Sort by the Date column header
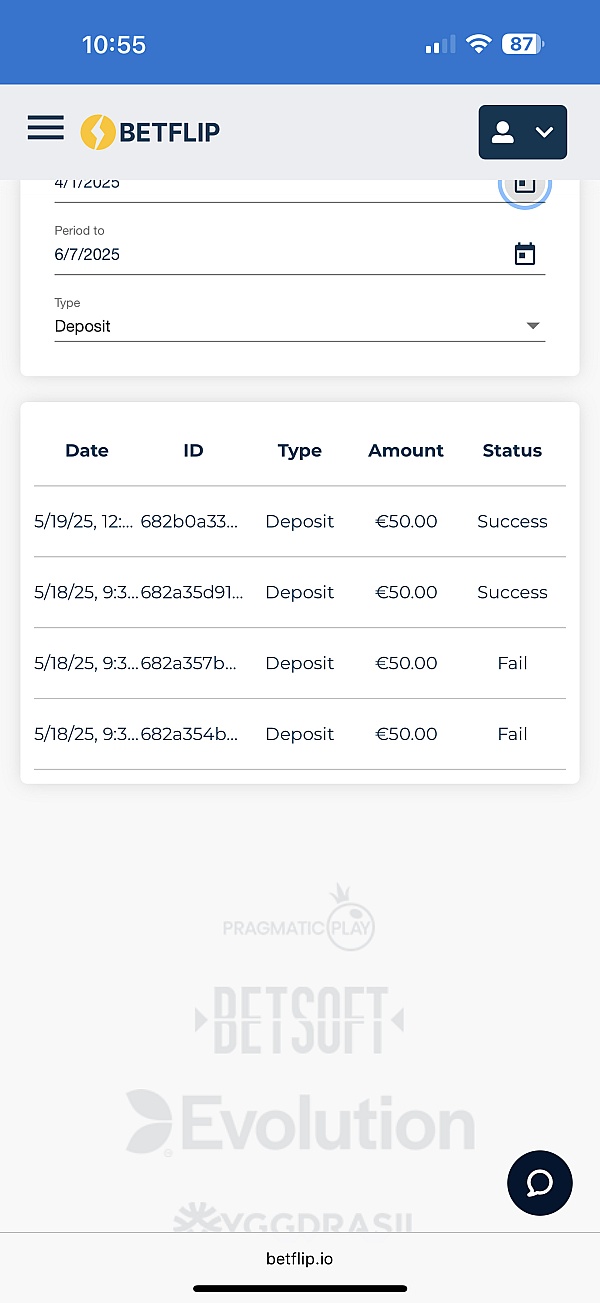The image size is (600, 1303). 87,450
